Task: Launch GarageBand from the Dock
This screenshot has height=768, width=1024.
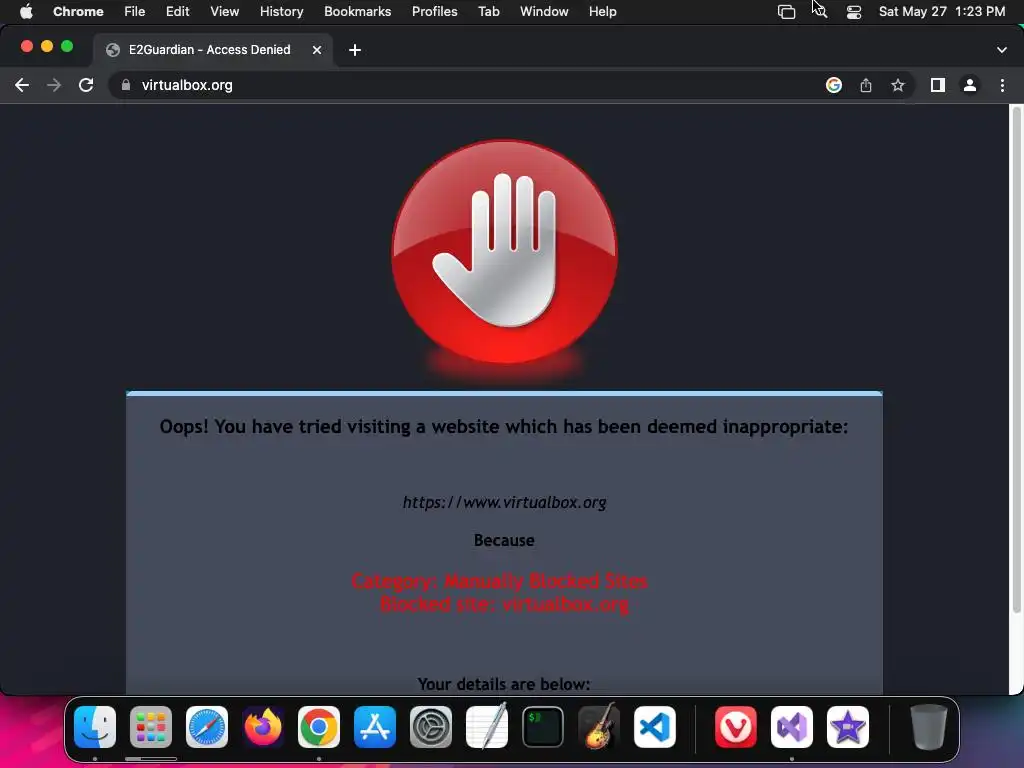Action: (599, 726)
